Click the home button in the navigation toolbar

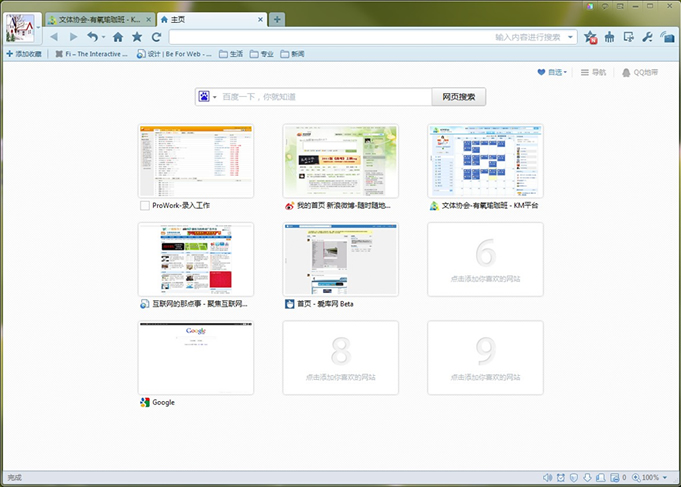pyautogui.click(x=118, y=37)
